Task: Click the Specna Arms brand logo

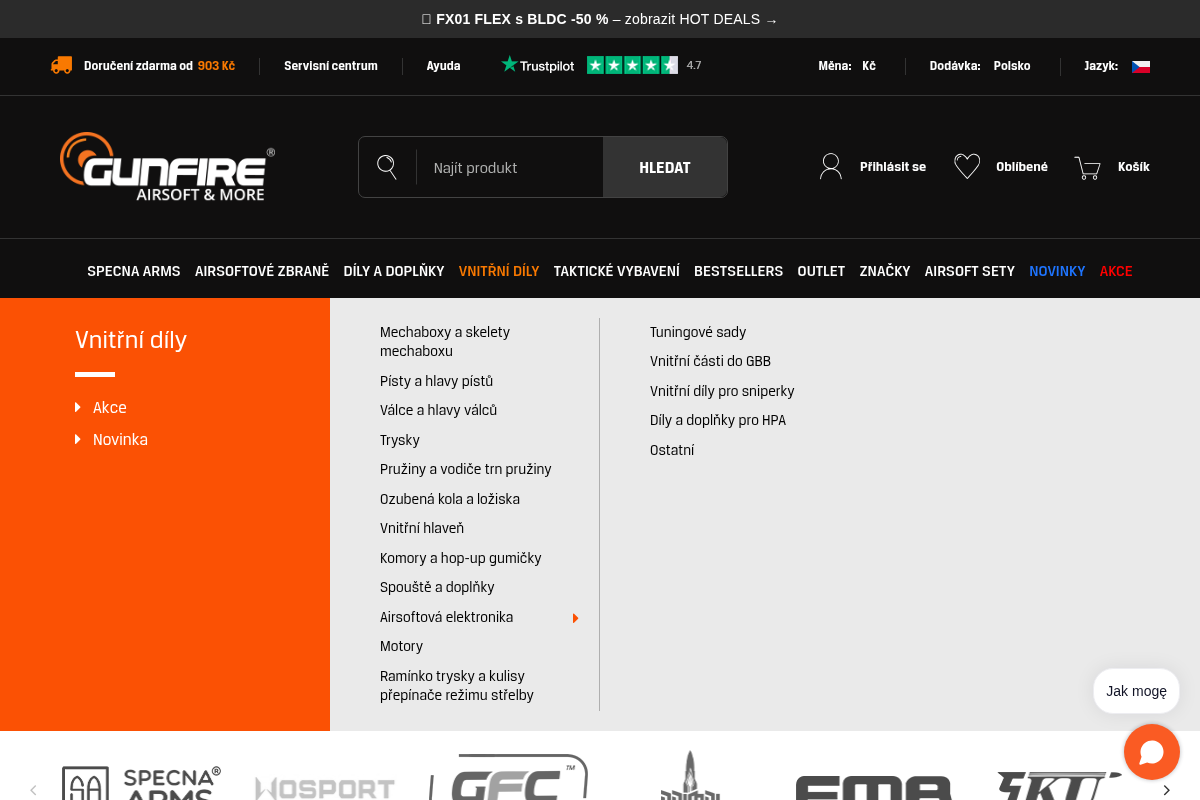Action: click(141, 784)
